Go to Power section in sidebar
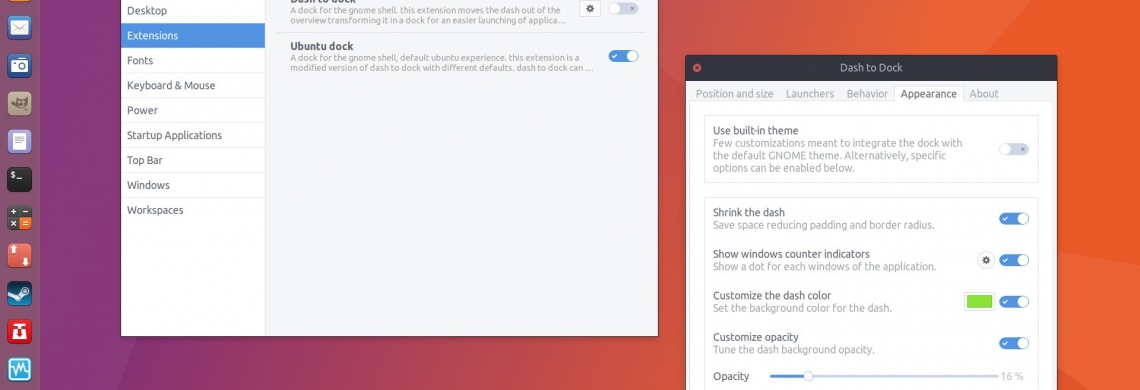Image resolution: width=1140 pixels, height=390 pixels. tap(193, 111)
